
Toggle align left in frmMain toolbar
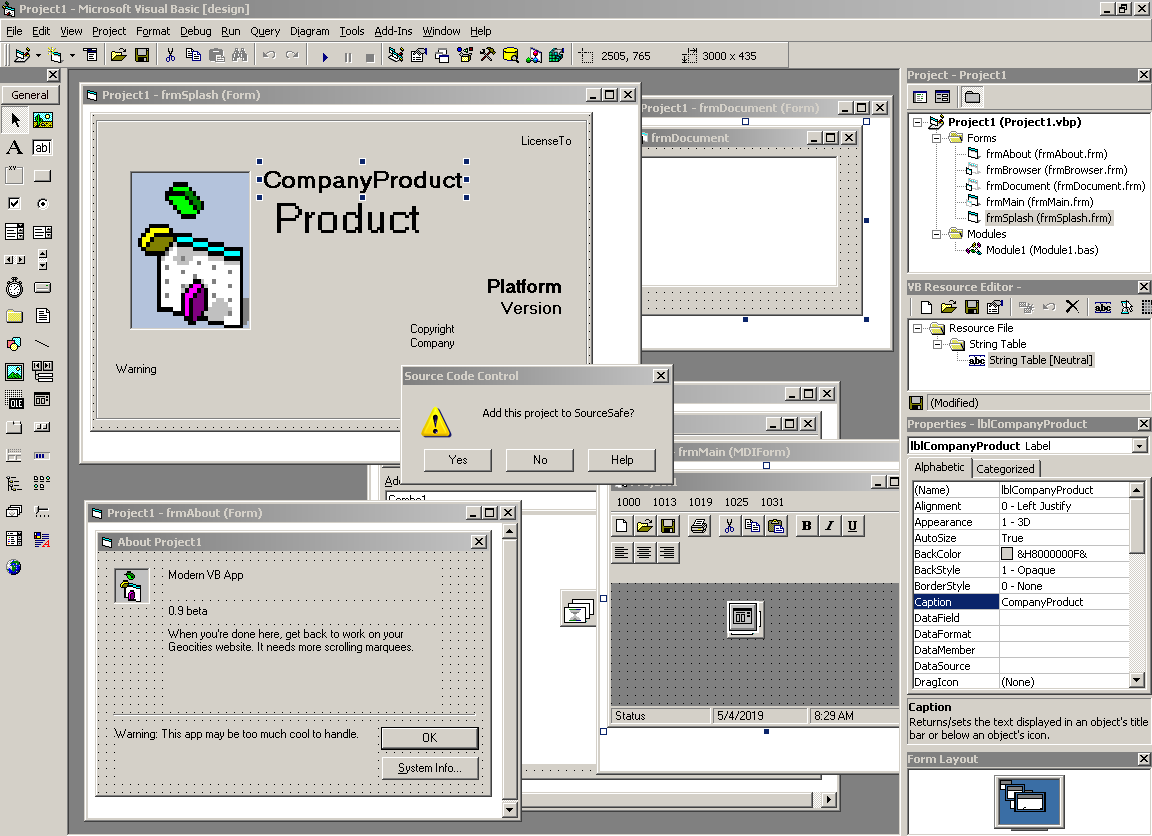[x=622, y=552]
